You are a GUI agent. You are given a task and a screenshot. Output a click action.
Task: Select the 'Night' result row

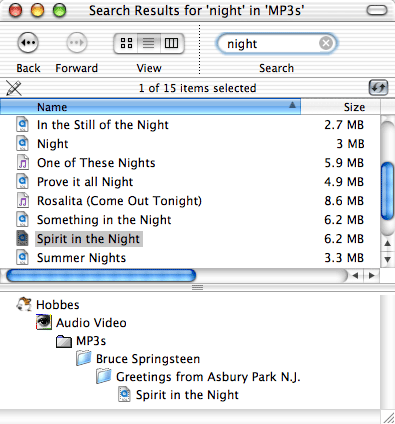tap(190, 144)
